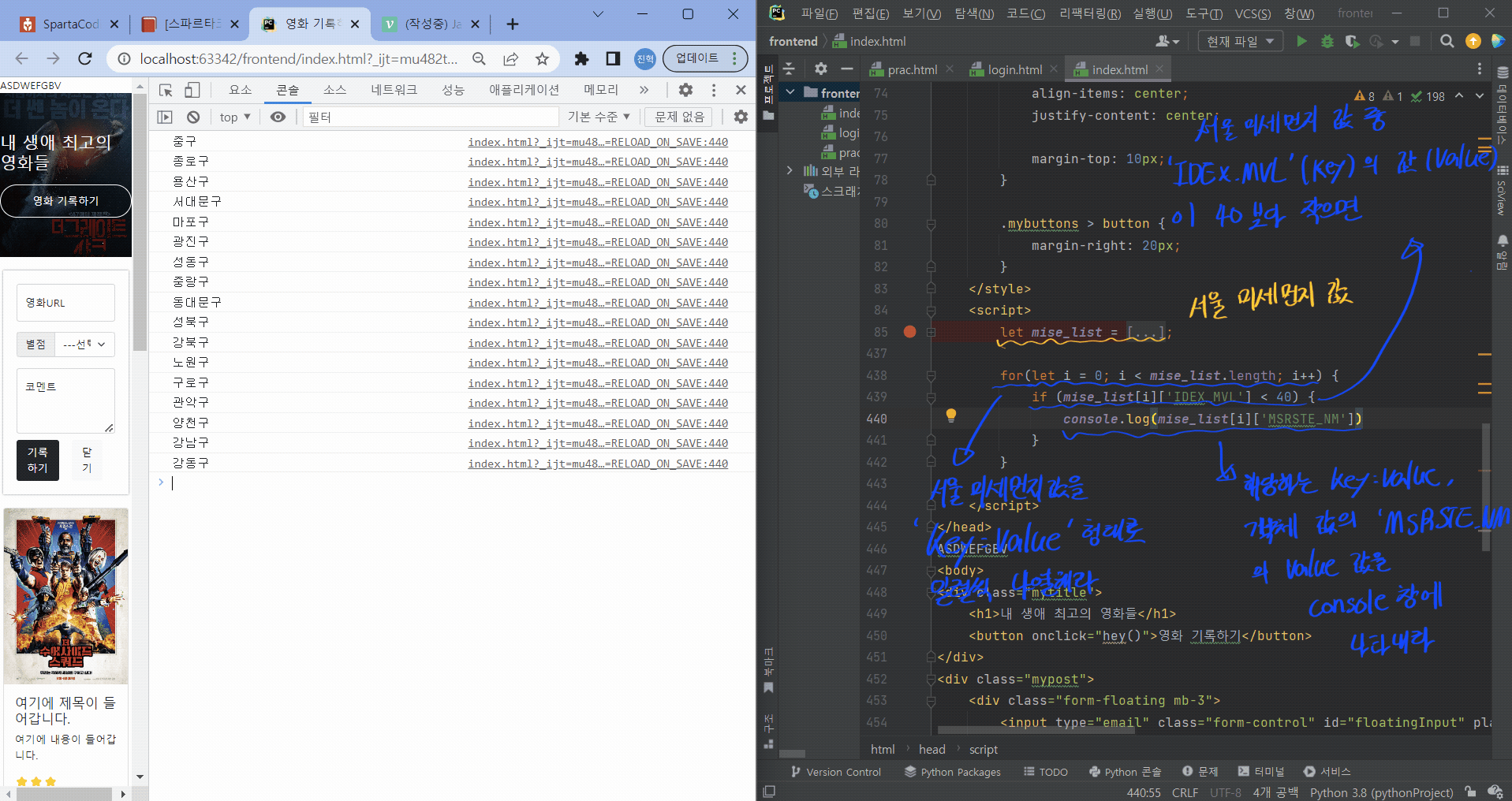
Task: Click the record submit button
Action: click(x=38, y=460)
